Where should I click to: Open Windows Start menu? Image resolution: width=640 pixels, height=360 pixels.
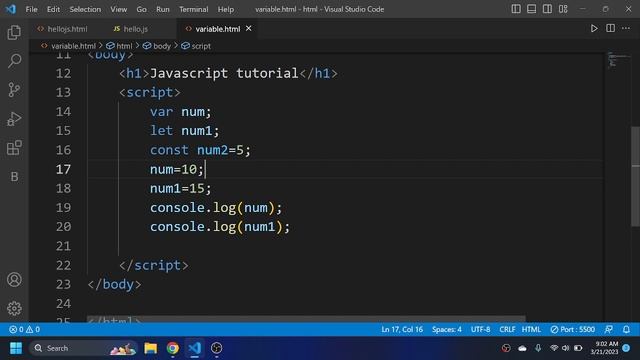pyautogui.click(x=16, y=348)
